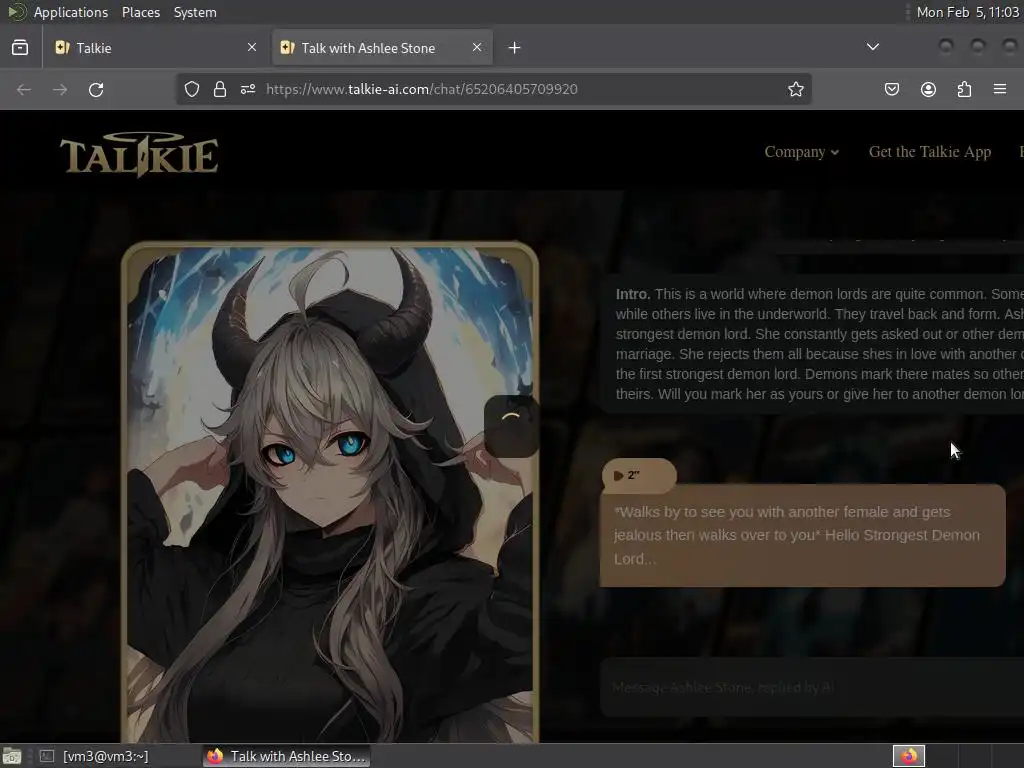The width and height of the screenshot is (1024, 768).
Task: Select the Talk with Ashlee Stone tab
Action: [382, 48]
